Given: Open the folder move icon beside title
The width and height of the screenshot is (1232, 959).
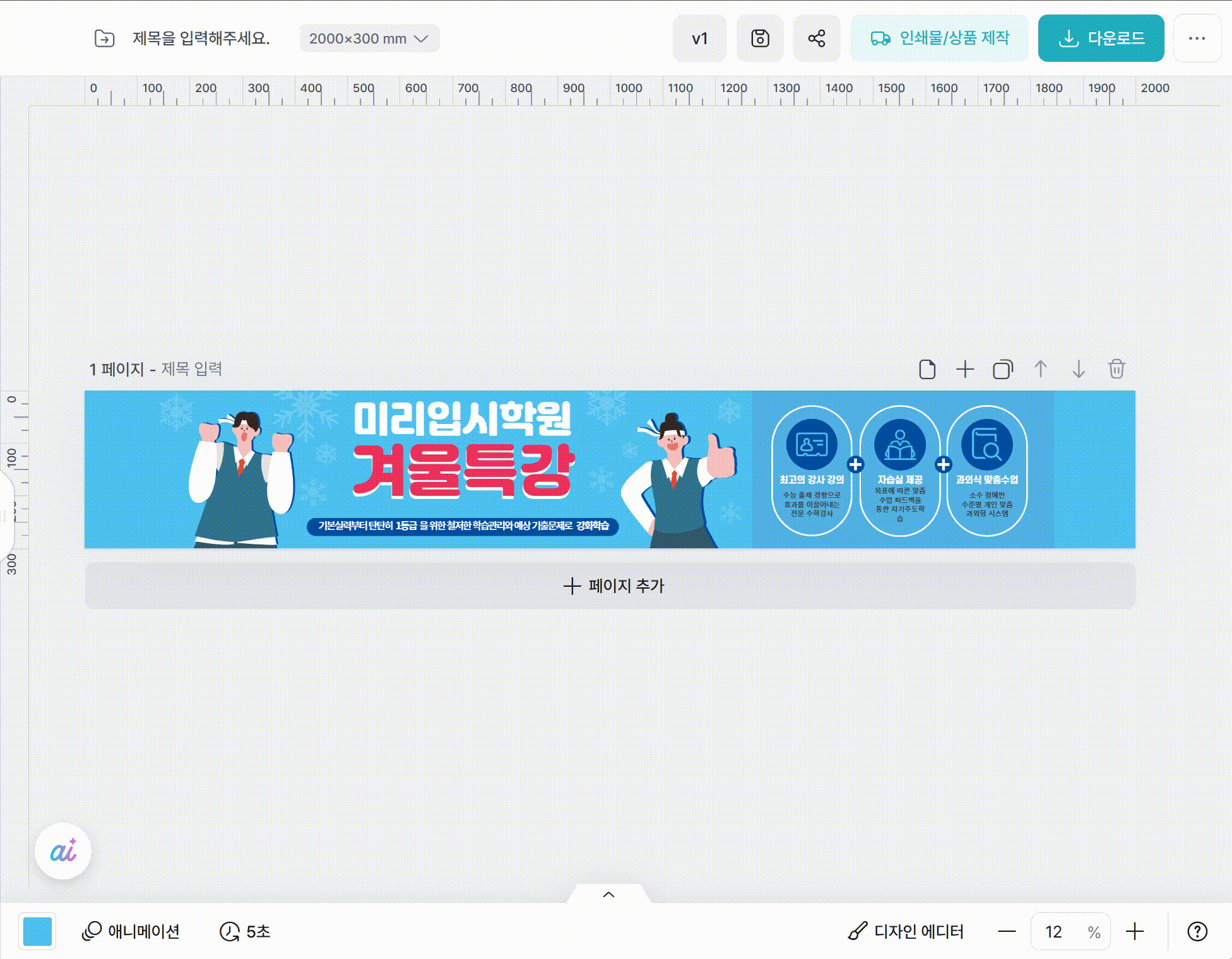Looking at the screenshot, I should (104, 38).
